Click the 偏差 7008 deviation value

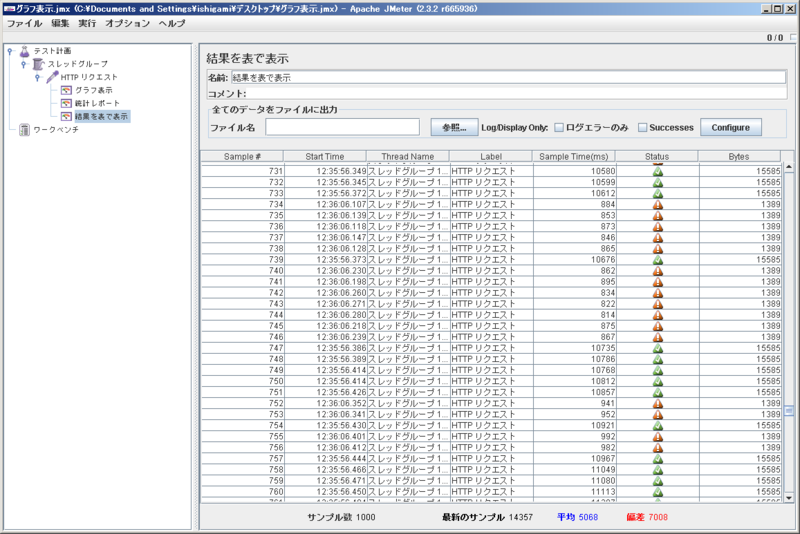coord(647,517)
